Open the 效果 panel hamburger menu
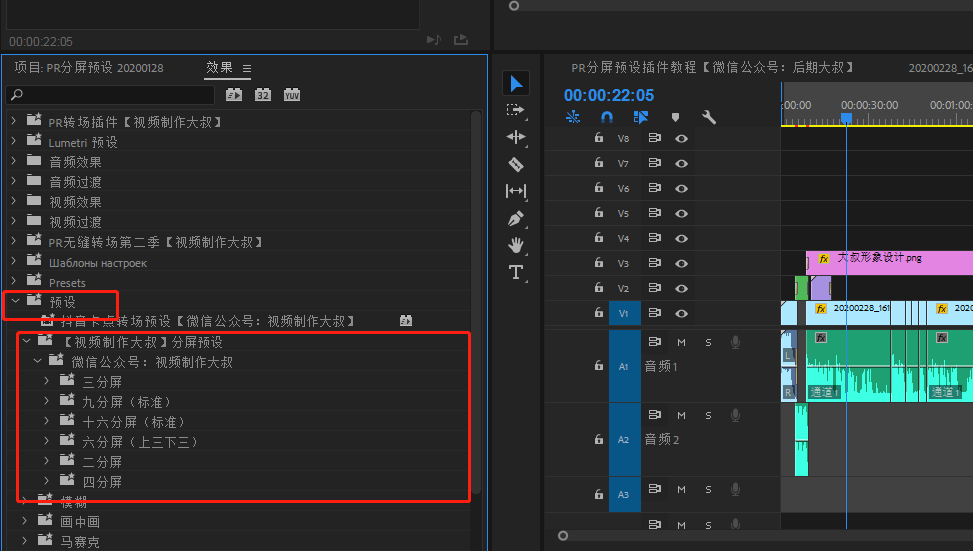Viewport: 973px width, 551px height. tap(247, 68)
